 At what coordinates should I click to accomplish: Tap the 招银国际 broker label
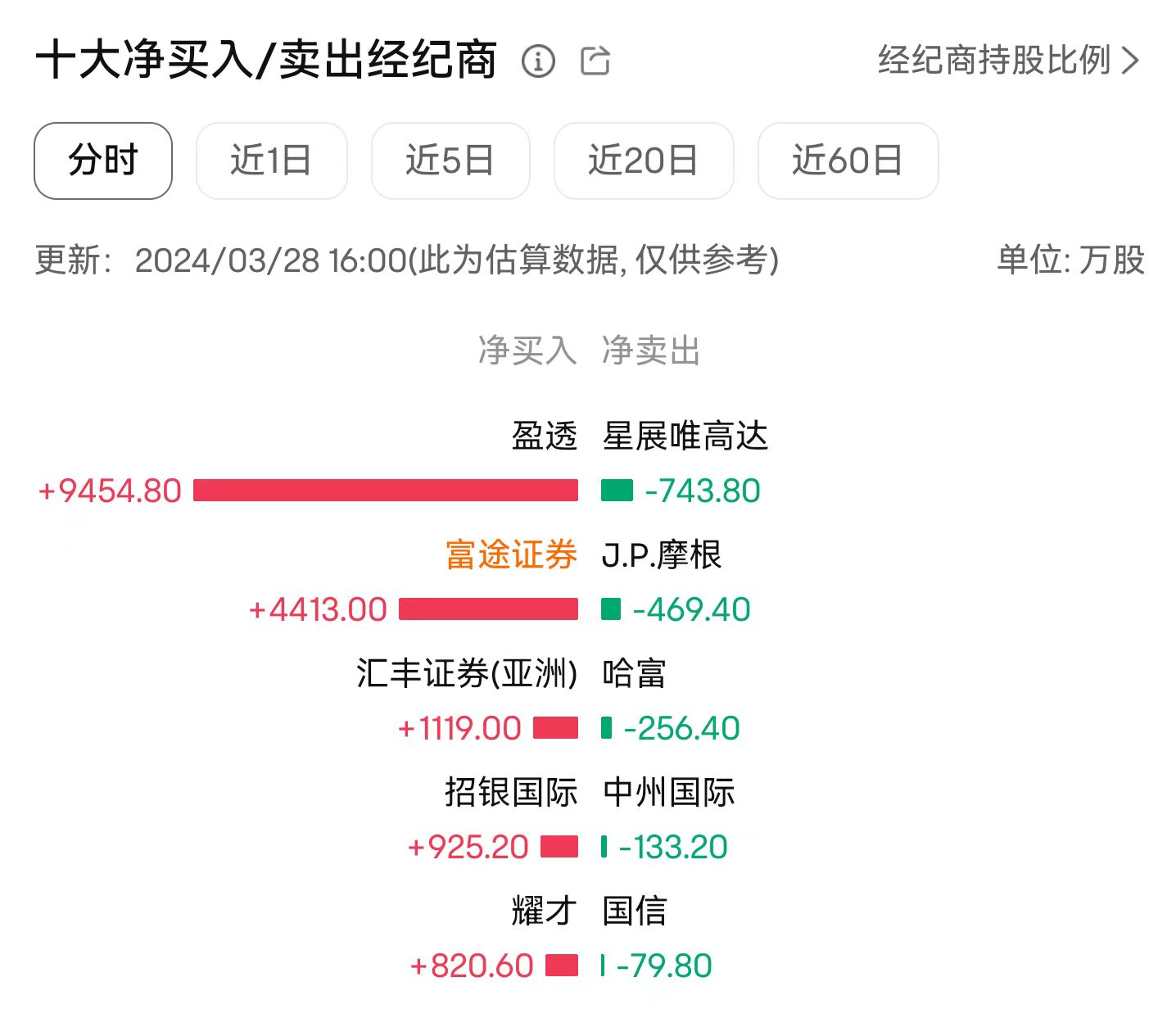click(x=511, y=793)
